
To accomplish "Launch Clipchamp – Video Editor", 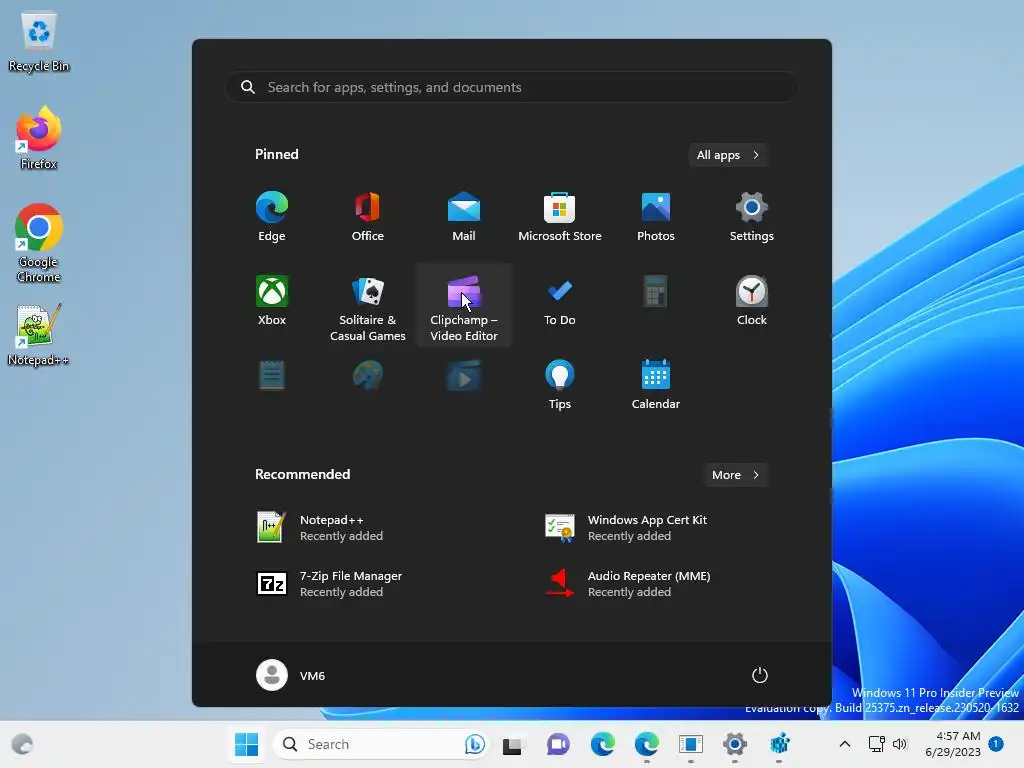I will [464, 307].
